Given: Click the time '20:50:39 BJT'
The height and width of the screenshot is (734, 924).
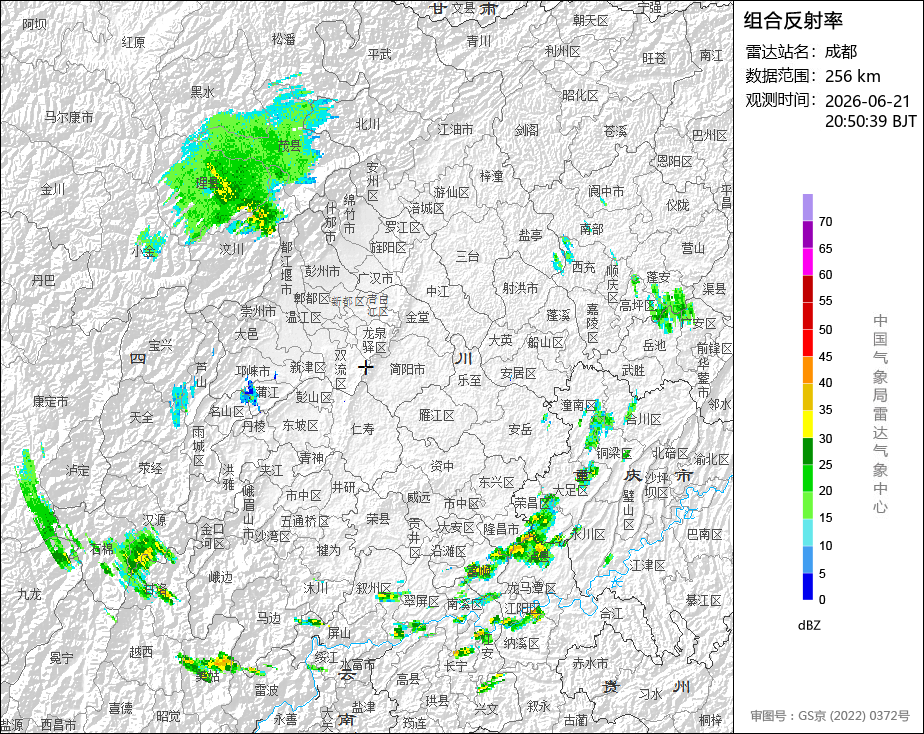Looking at the screenshot, I should [x=870, y=121].
